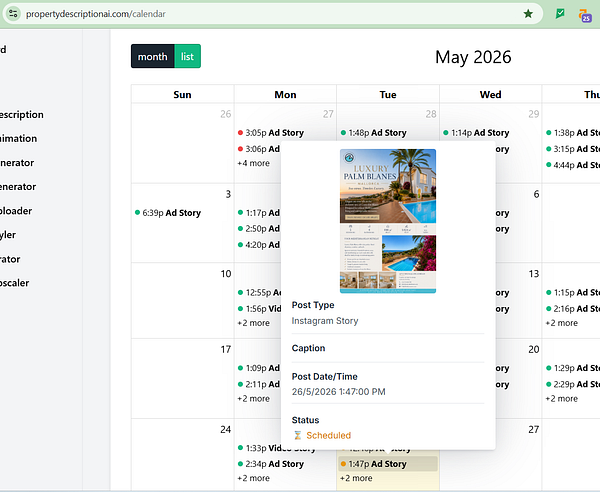Viewport: 600px width, 492px height.
Task: Open the green checkmark extension icon
Action: [x=560, y=14]
